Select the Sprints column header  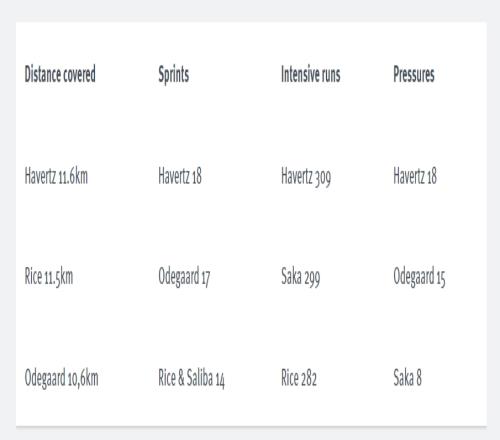(x=174, y=74)
